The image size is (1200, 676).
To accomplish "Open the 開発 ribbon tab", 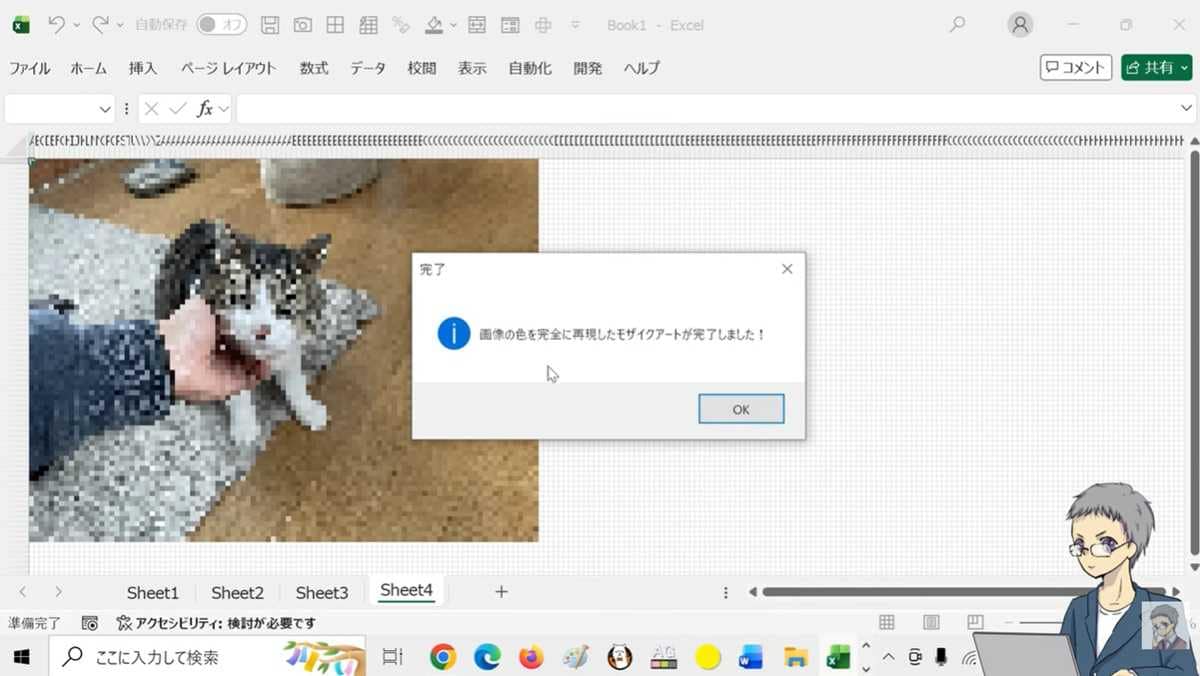I will pos(588,68).
